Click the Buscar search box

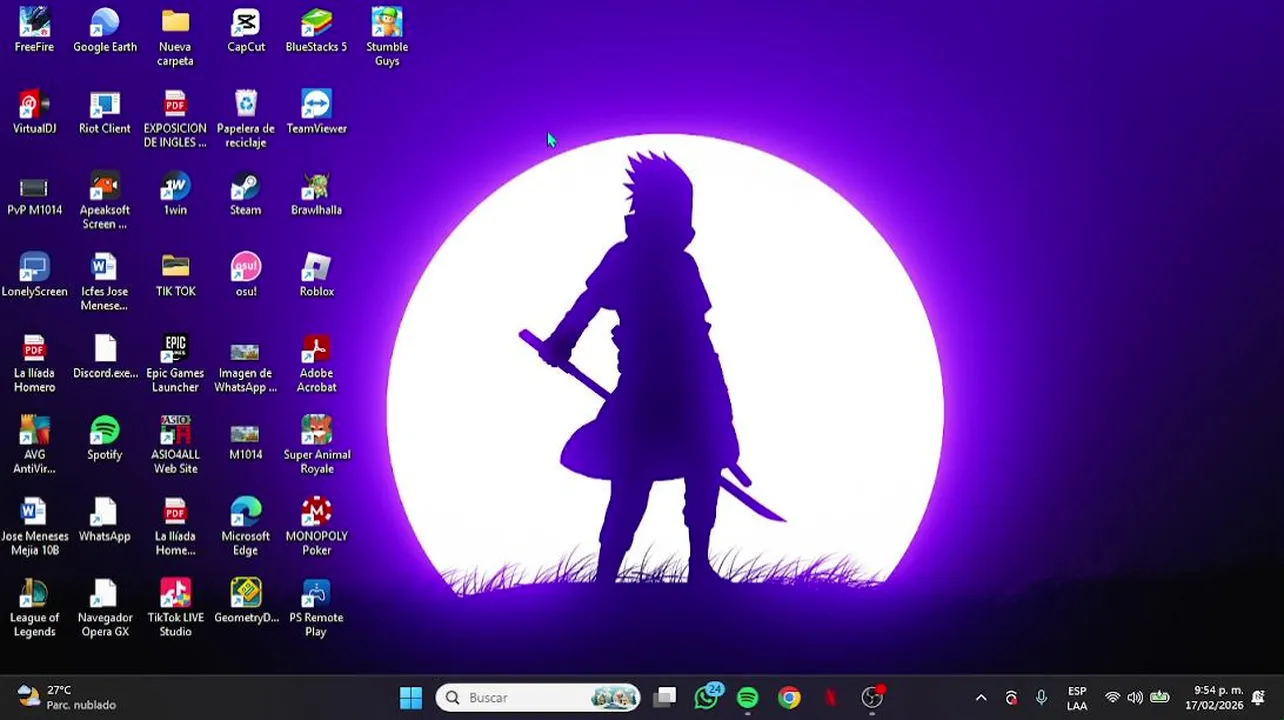(538, 698)
